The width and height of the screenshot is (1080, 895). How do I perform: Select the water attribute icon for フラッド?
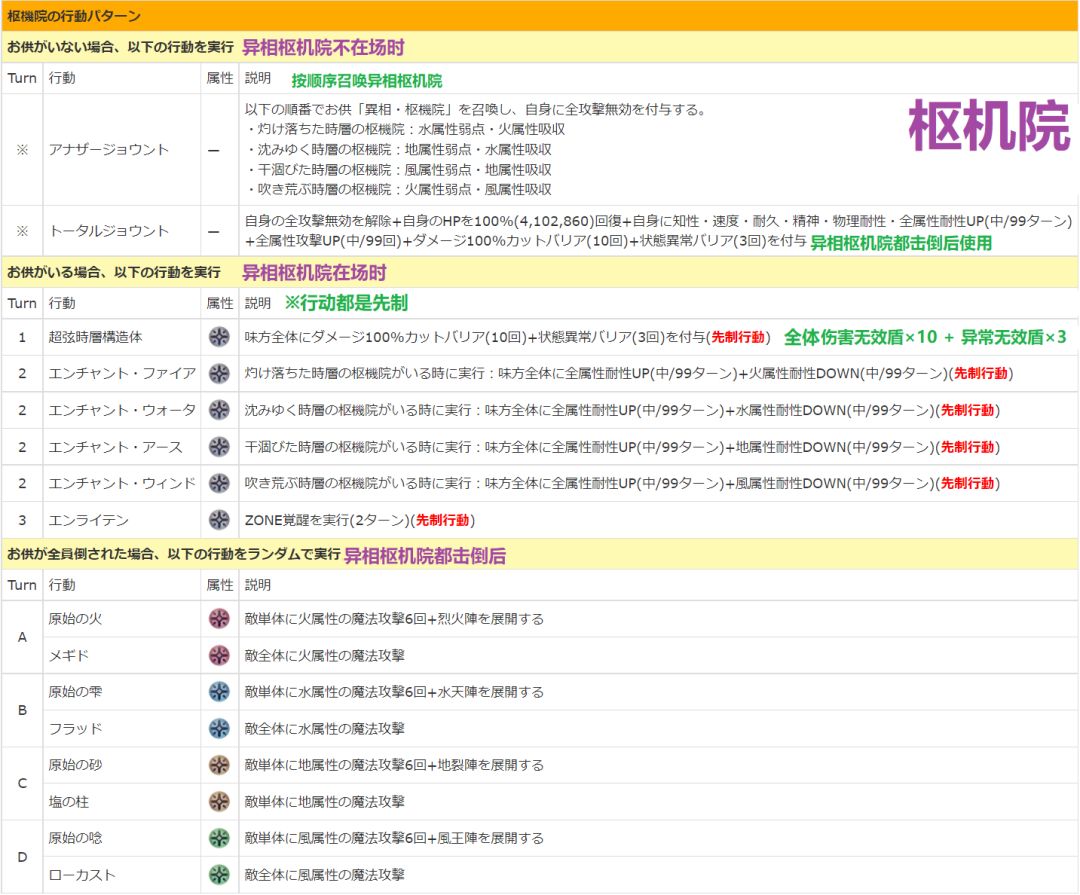(219, 728)
